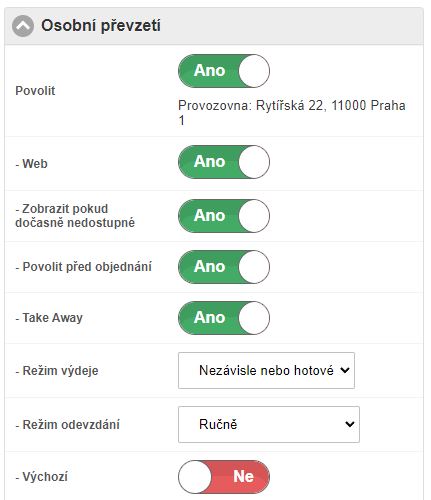This screenshot has height=500, width=431.
Task: Select the Zobrazit pokud dočasně nedostupné label
Action: (75, 216)
